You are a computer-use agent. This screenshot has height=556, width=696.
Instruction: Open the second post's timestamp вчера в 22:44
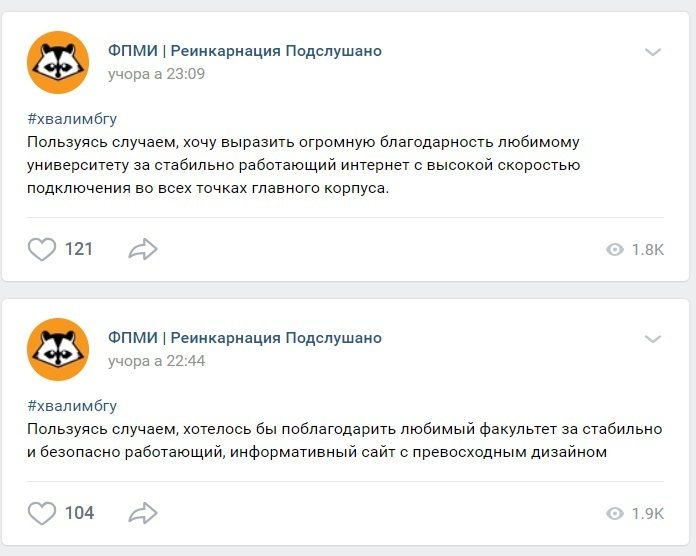156,361
